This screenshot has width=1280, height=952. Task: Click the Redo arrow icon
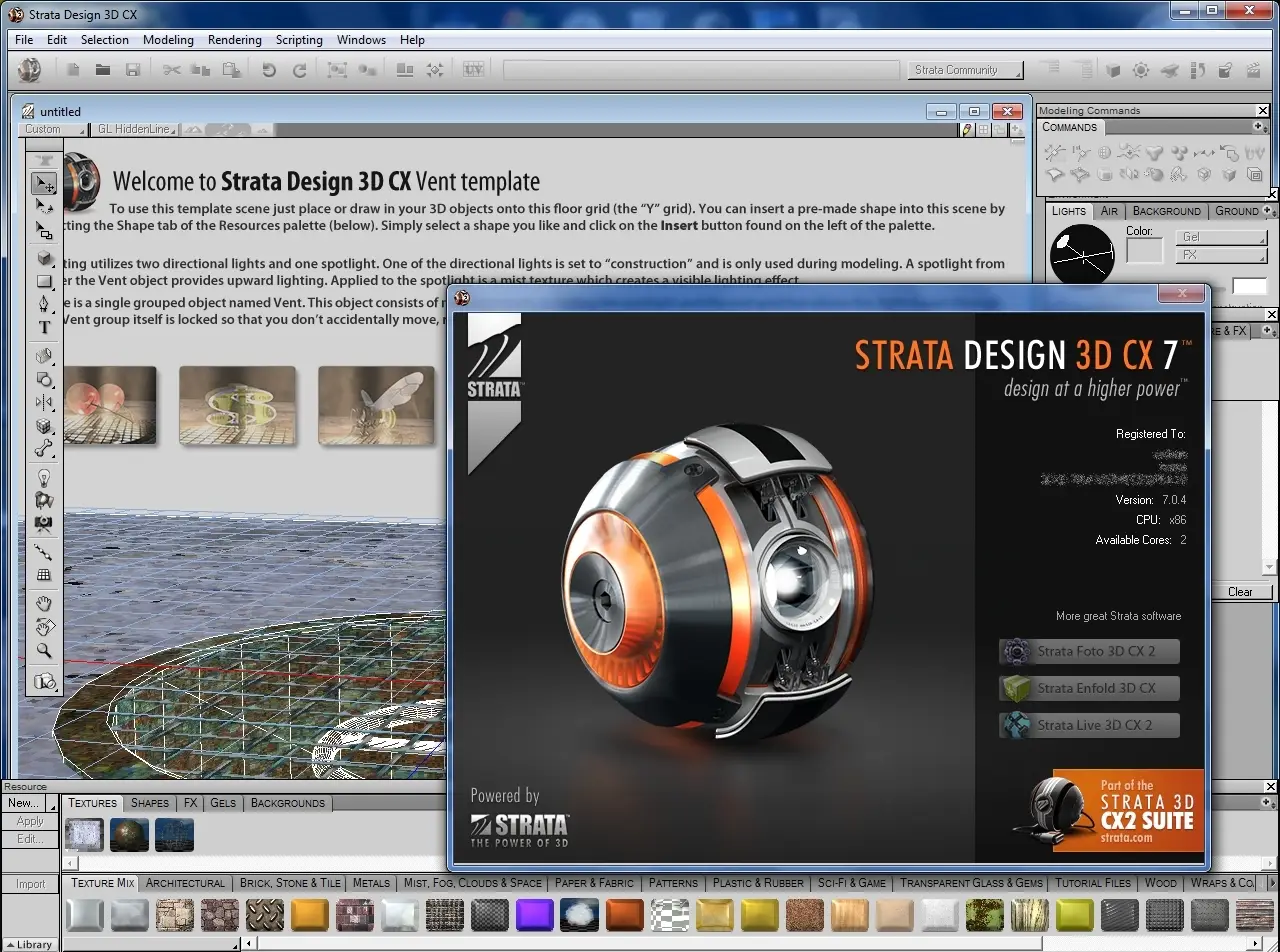click(x=299, y=70)
